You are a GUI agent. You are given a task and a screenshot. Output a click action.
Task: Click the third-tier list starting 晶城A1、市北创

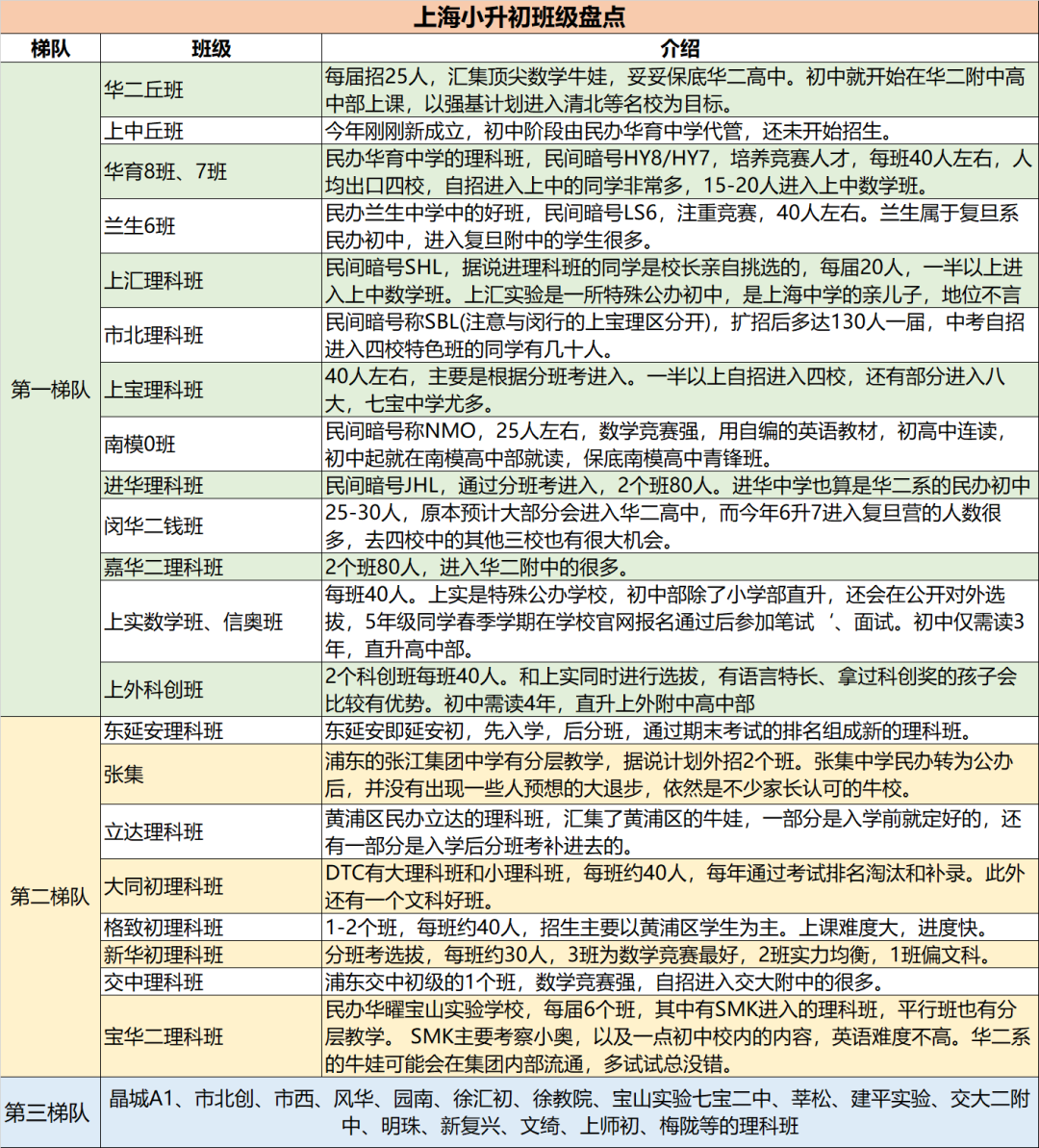[570, 1112]
